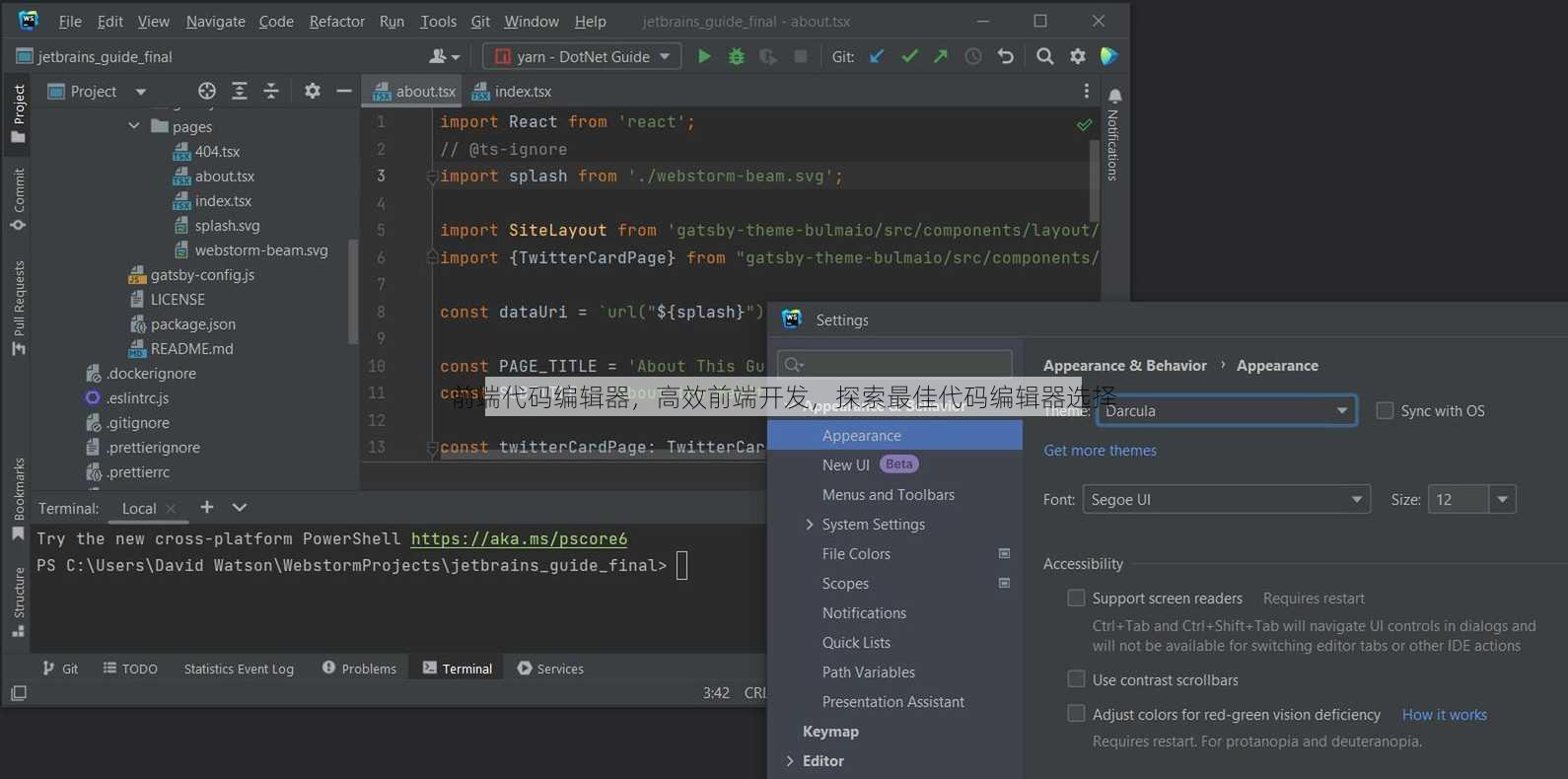Collapse the pages folder
The image size is (1568, 779).
[x=134, y=126]
